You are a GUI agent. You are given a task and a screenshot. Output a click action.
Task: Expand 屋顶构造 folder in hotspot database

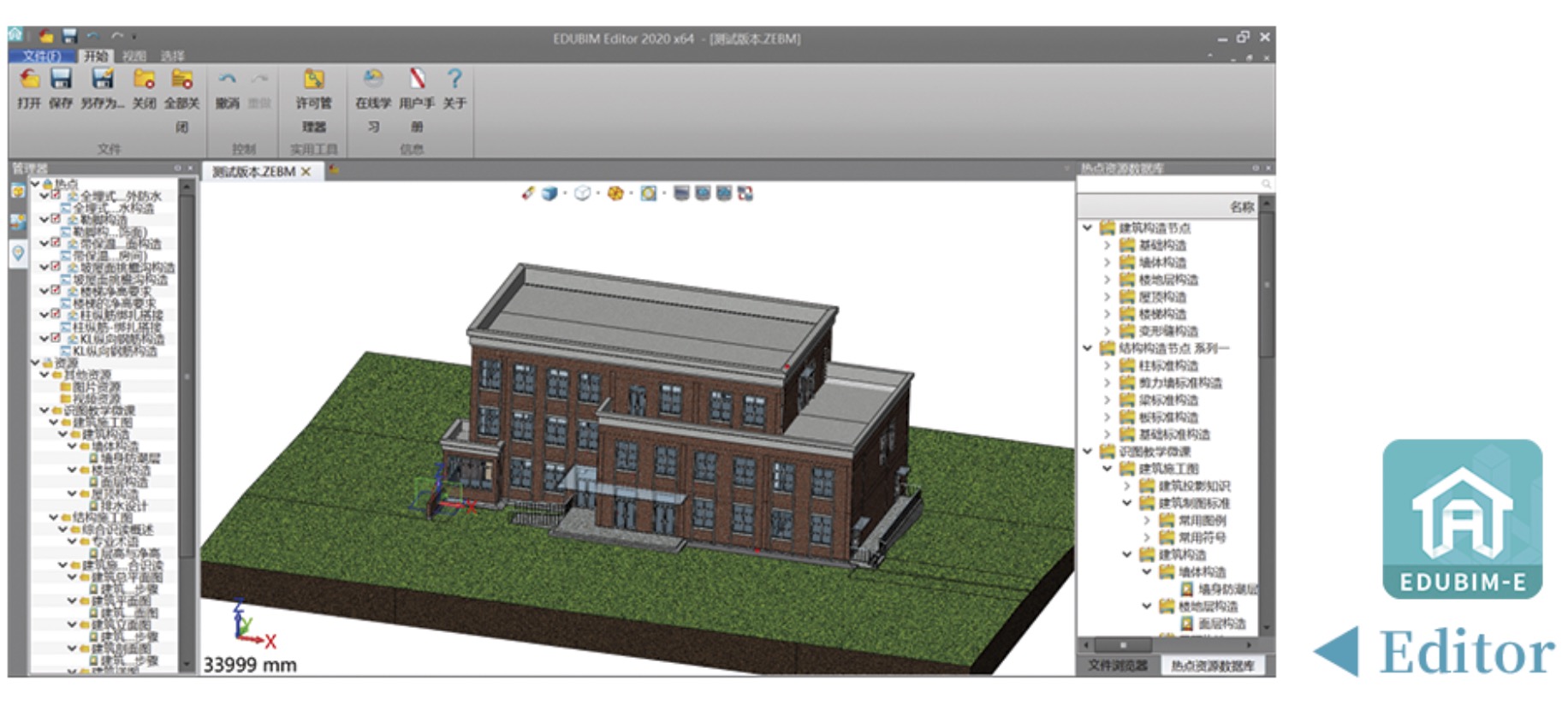click(1107, 297)
